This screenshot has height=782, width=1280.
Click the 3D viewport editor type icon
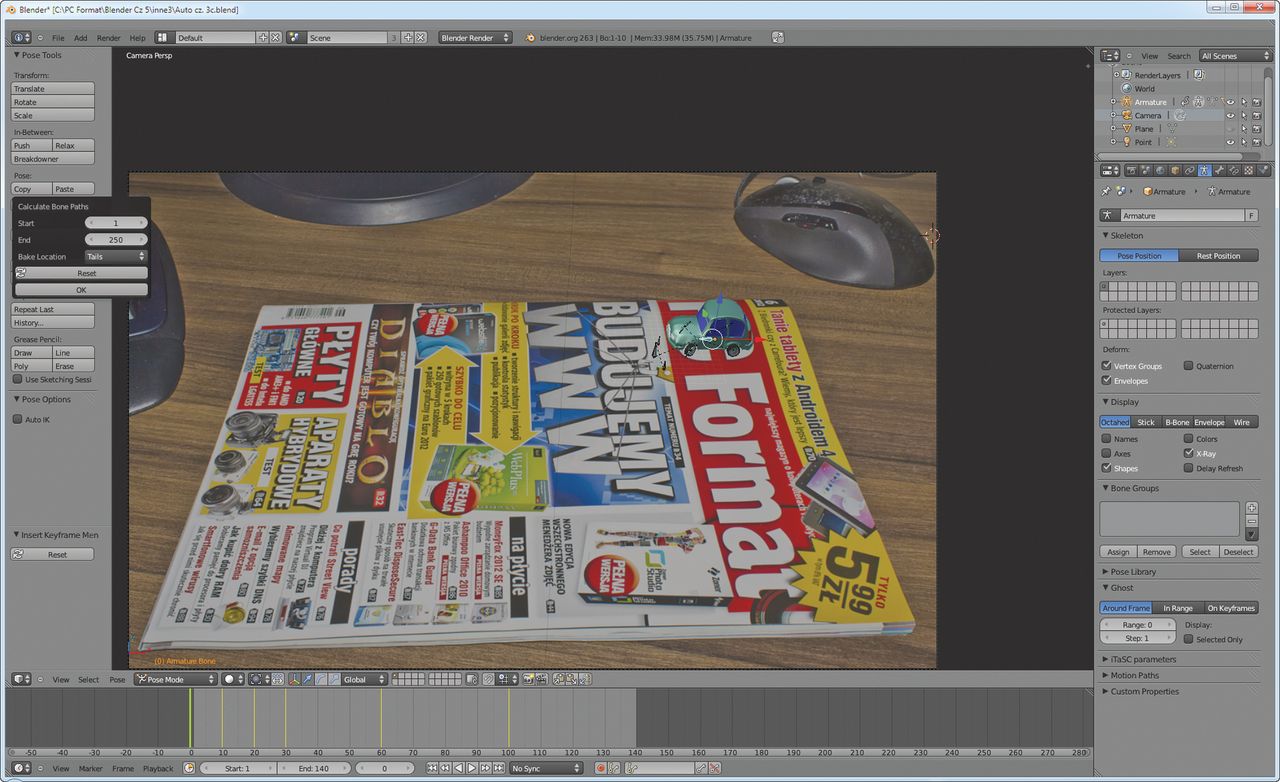pos(20,679)
